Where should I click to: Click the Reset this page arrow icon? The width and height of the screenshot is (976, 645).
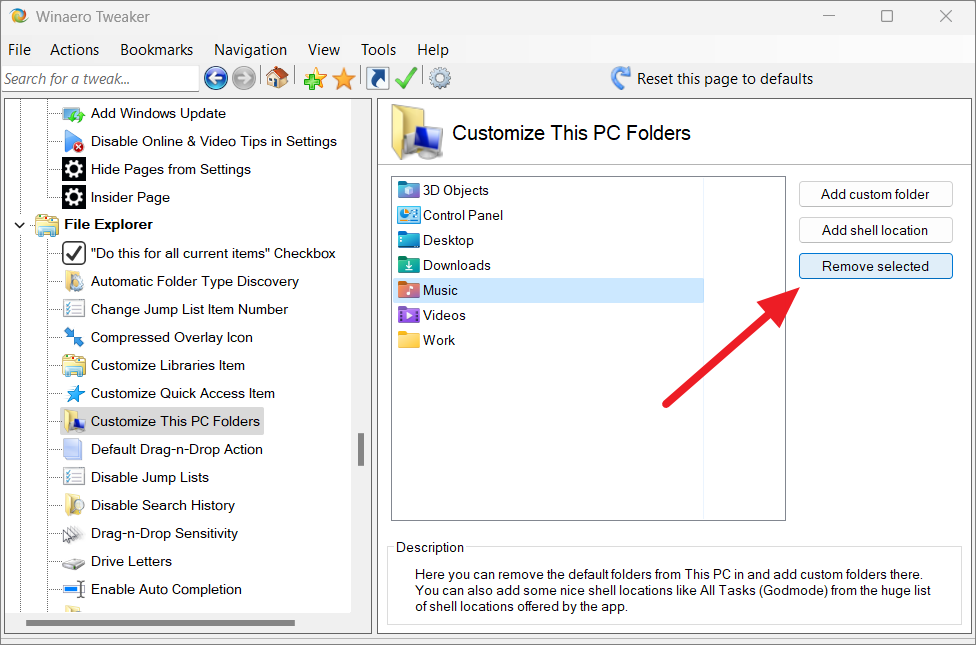[x=620, y=78]
